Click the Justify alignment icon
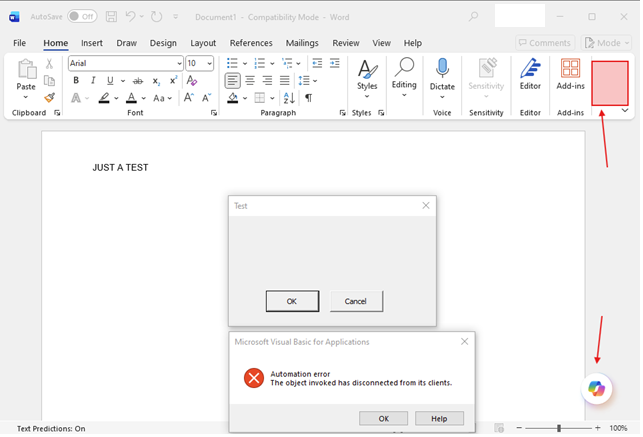 coord(284,80)
